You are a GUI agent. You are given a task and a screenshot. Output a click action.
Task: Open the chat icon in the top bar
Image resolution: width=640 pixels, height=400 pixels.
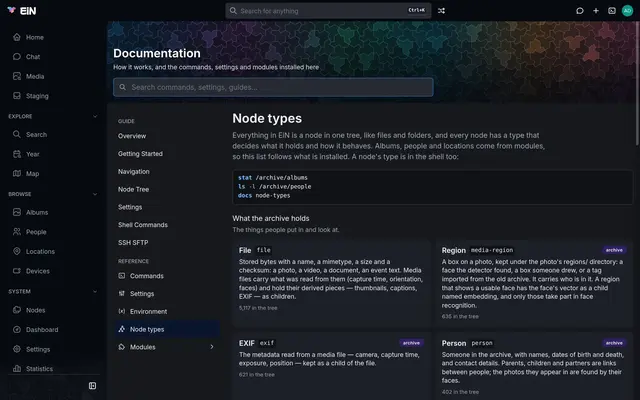coord(580,11)
